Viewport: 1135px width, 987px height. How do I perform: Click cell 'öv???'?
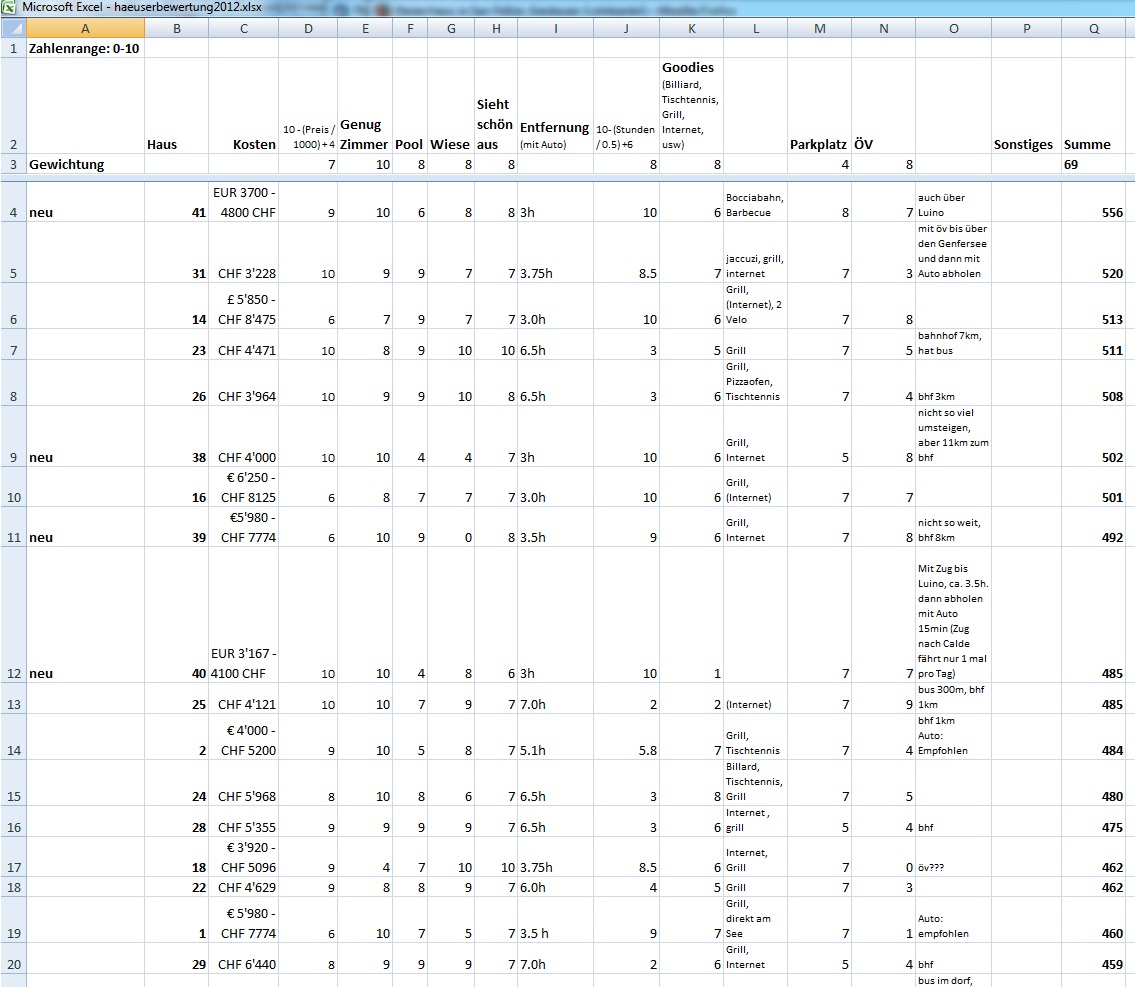(953, 857)
